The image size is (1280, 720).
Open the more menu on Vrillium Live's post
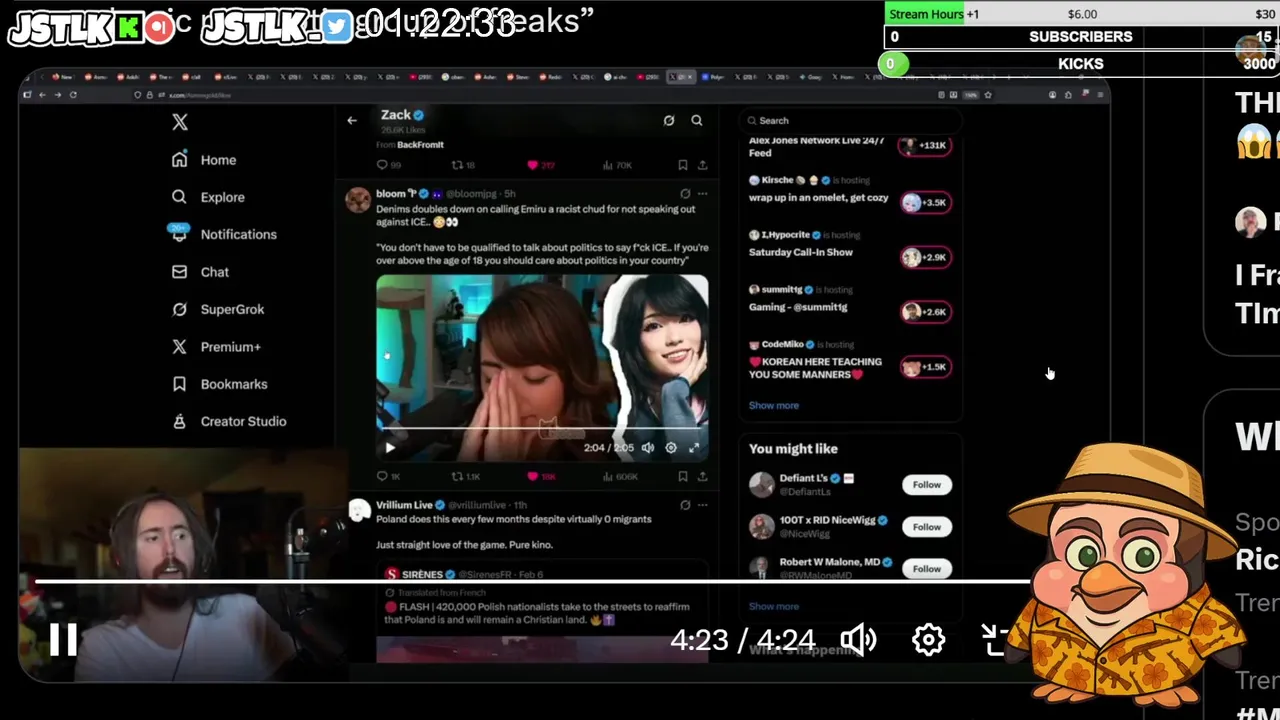[703, 505]
